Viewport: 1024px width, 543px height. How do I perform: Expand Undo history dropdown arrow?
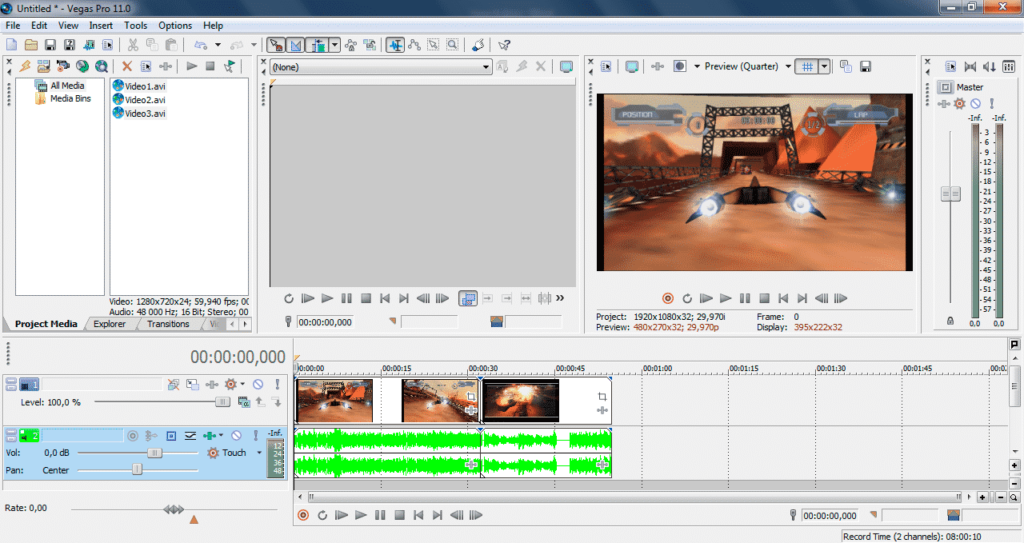[x=217, y=45]
